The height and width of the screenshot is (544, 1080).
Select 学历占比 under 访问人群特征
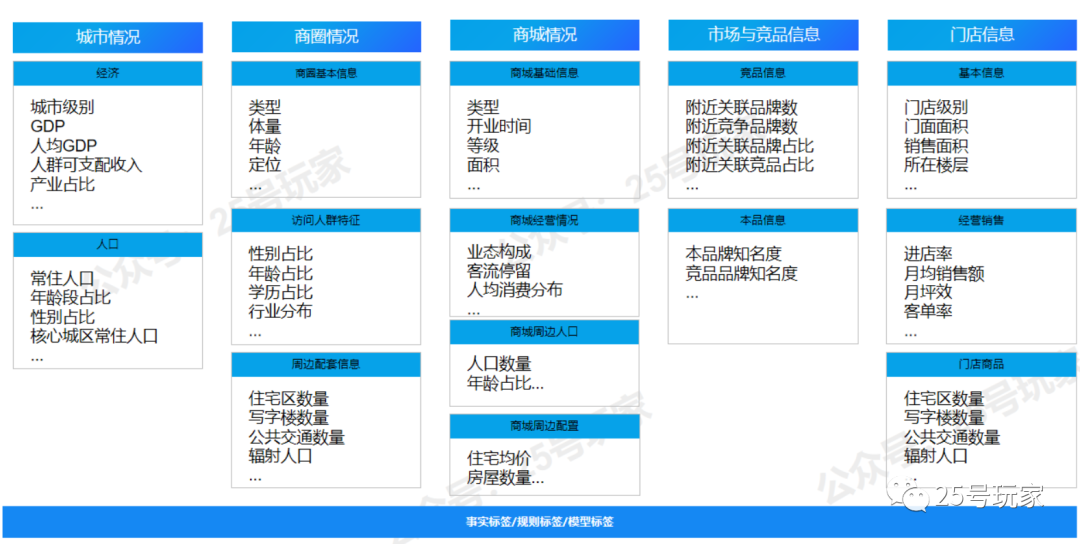(x=280, y=292)
